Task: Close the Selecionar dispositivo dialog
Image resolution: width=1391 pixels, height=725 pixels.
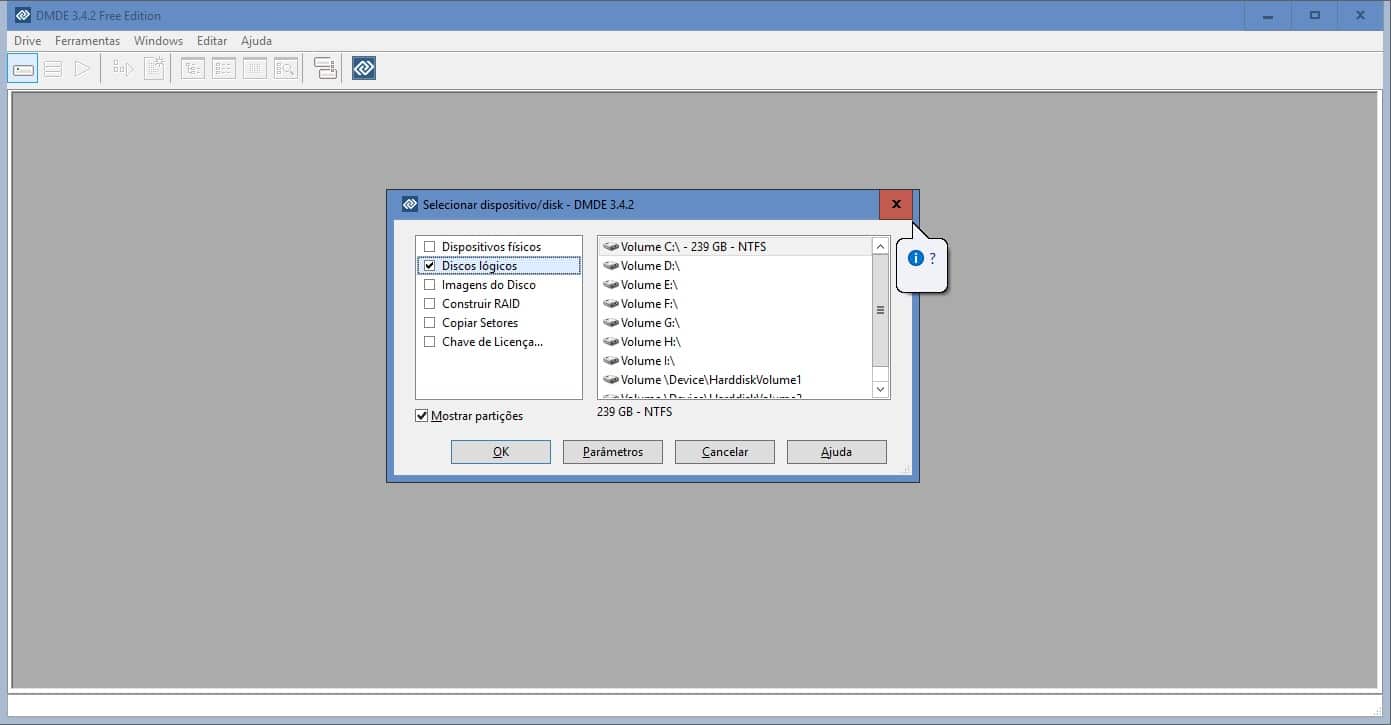Action: pyautogui.click(x=896, y=204)
